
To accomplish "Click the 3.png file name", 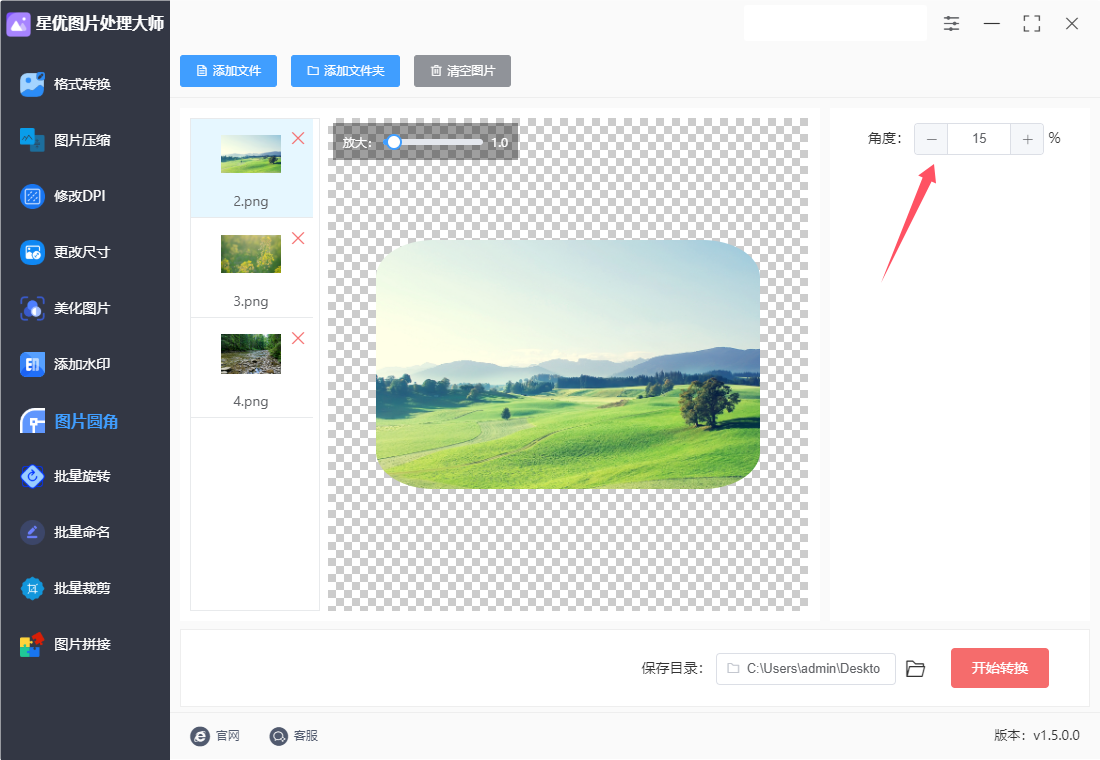I will [251, 302].
